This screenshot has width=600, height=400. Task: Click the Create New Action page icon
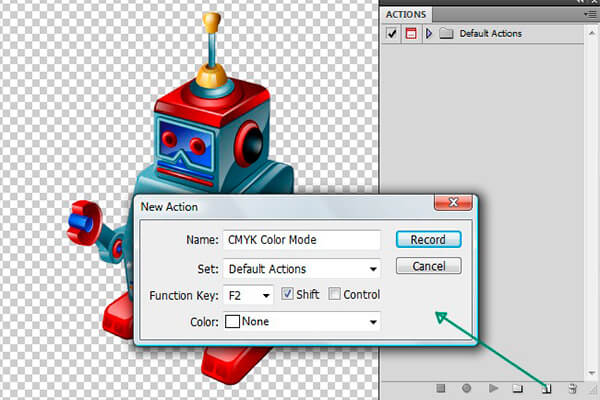(547, 389)
